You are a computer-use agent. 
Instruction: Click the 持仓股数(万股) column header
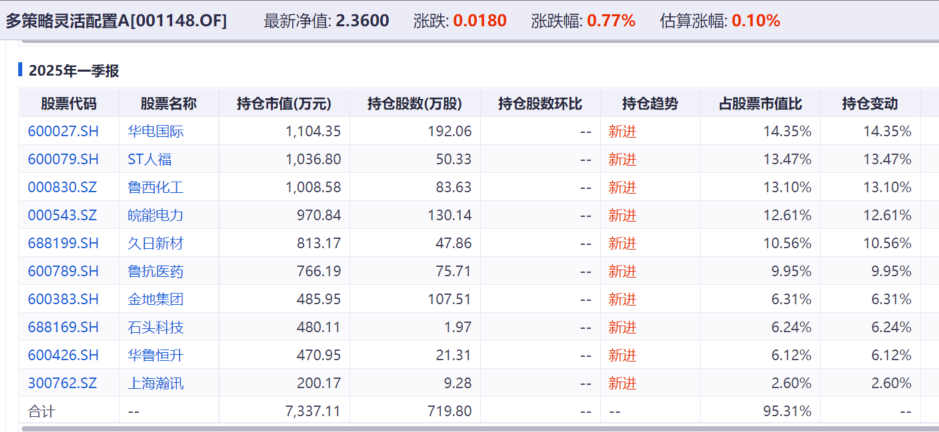pyautogui.click(x=414, y=103)
